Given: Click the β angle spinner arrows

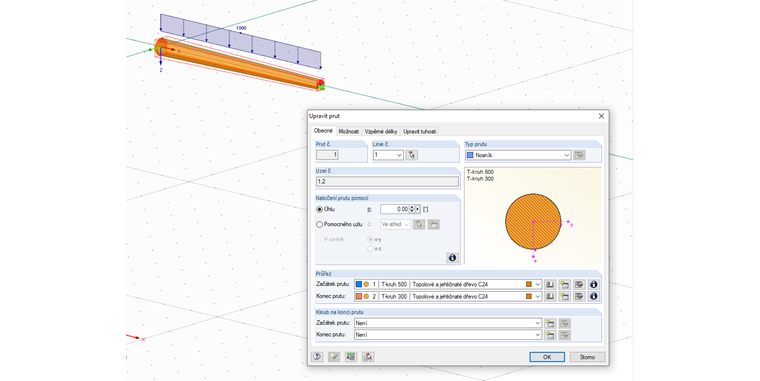Looking at the screenshot, I should [412, 209].
